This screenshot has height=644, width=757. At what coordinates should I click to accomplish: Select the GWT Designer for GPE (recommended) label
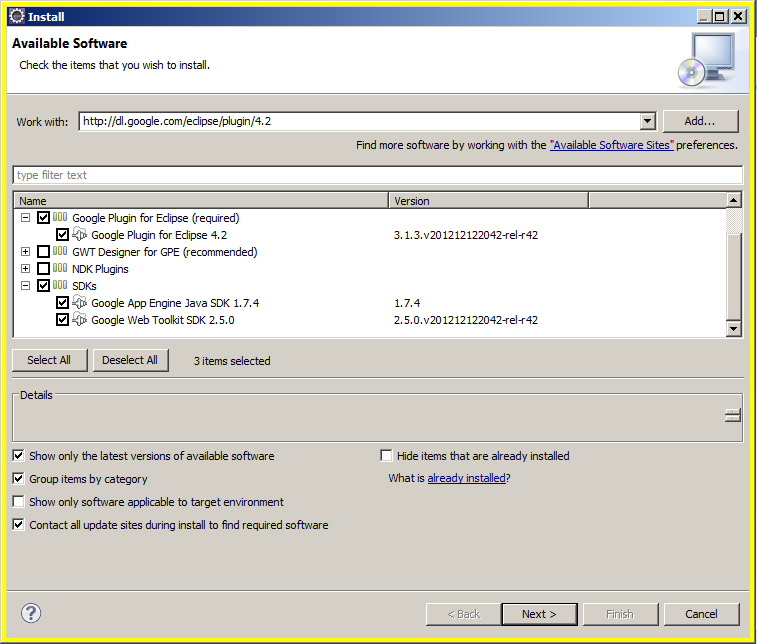(165, 252)
